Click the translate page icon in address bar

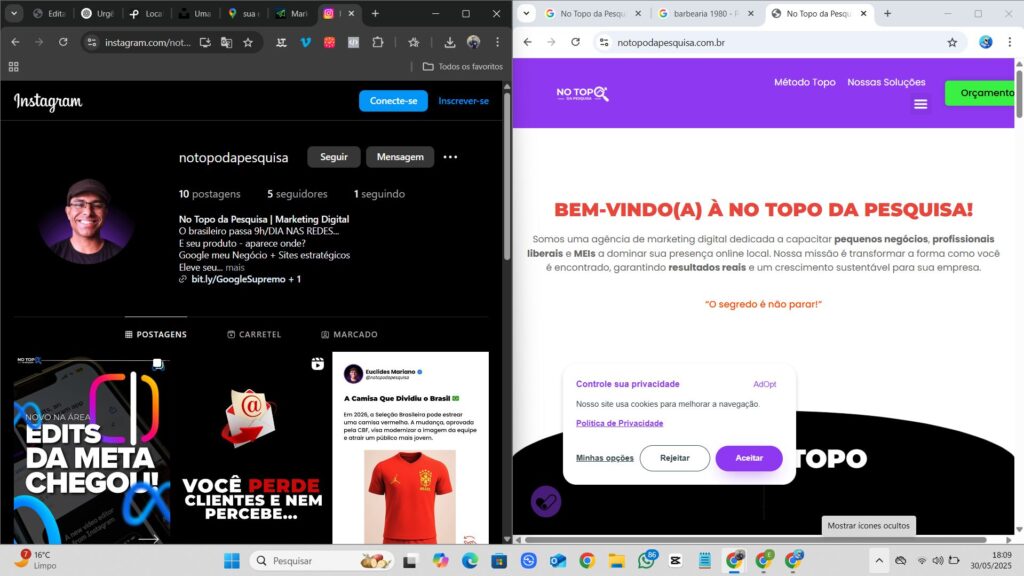click(226, 42)
